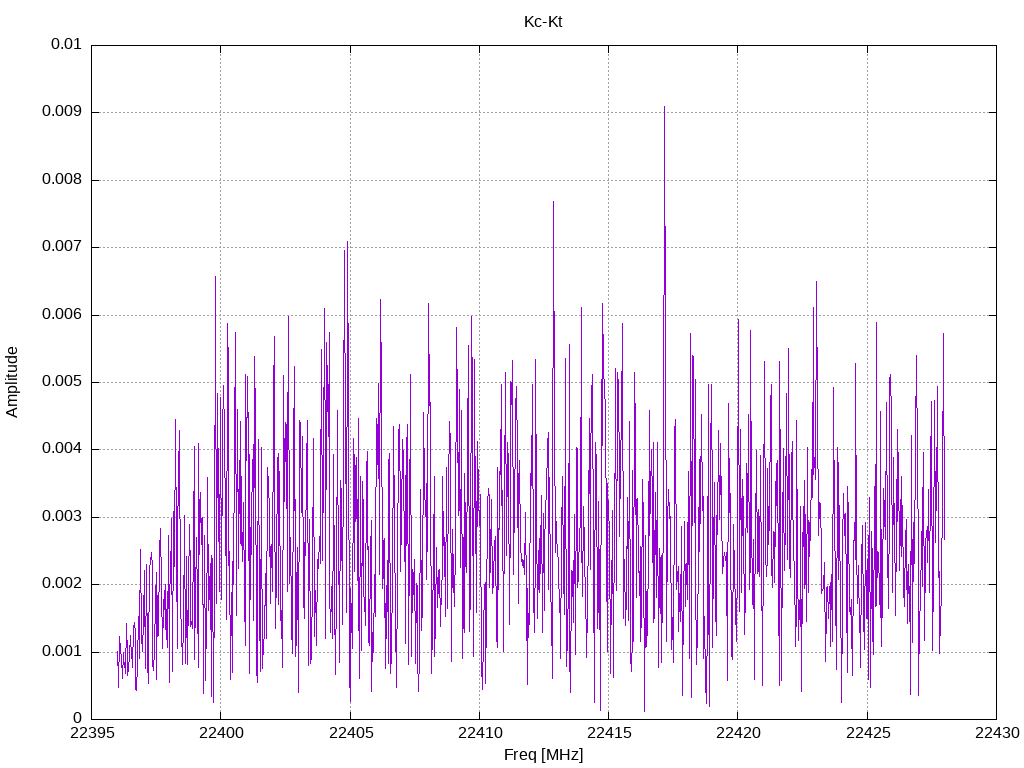The height and width of the screenshot is (768, 1024).
Task: Click the y-axis tick label 0.002
Action: [x=61, y=583]
